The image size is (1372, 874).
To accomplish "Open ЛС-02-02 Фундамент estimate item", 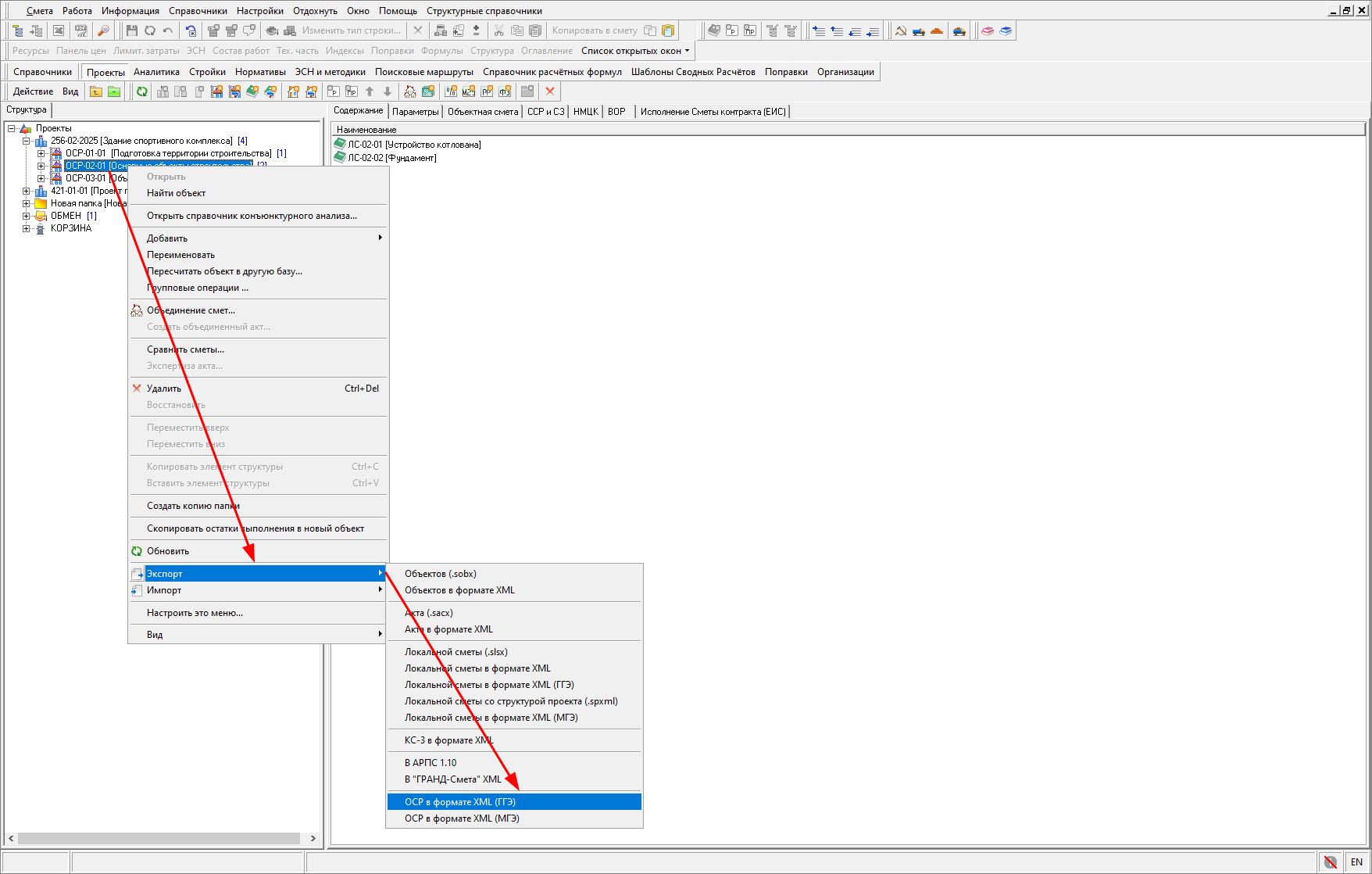I will [x=391, y=158].
